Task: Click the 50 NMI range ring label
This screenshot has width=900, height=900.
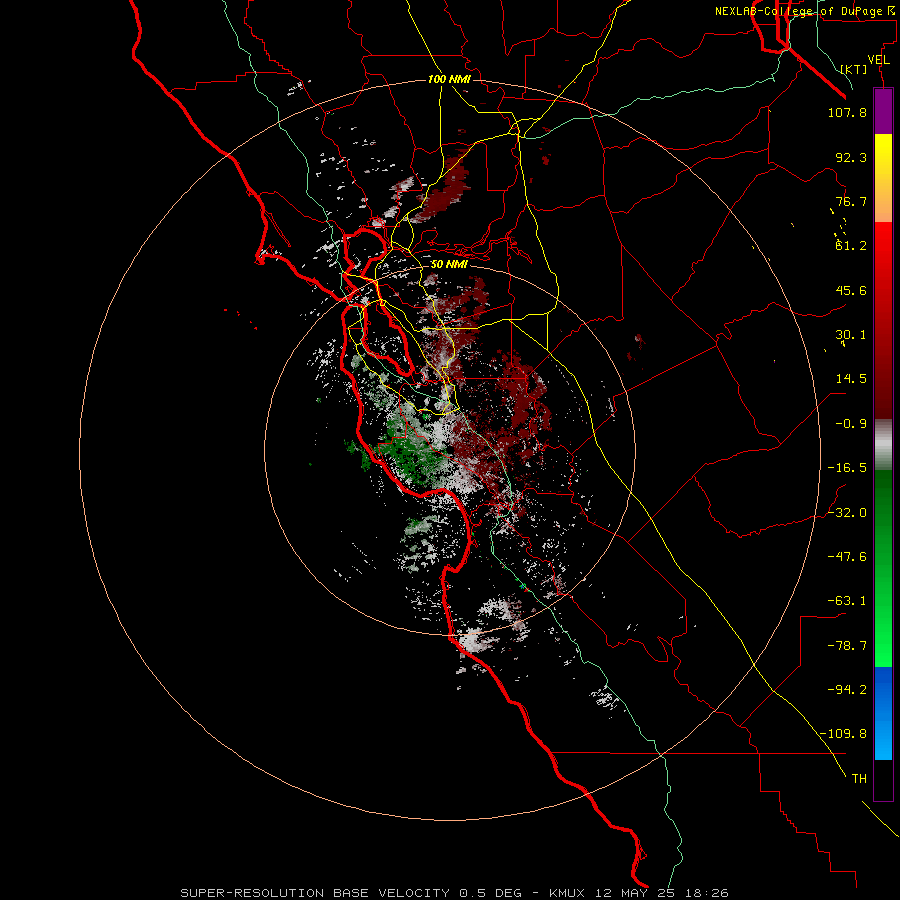Action: tap(449, 264)
